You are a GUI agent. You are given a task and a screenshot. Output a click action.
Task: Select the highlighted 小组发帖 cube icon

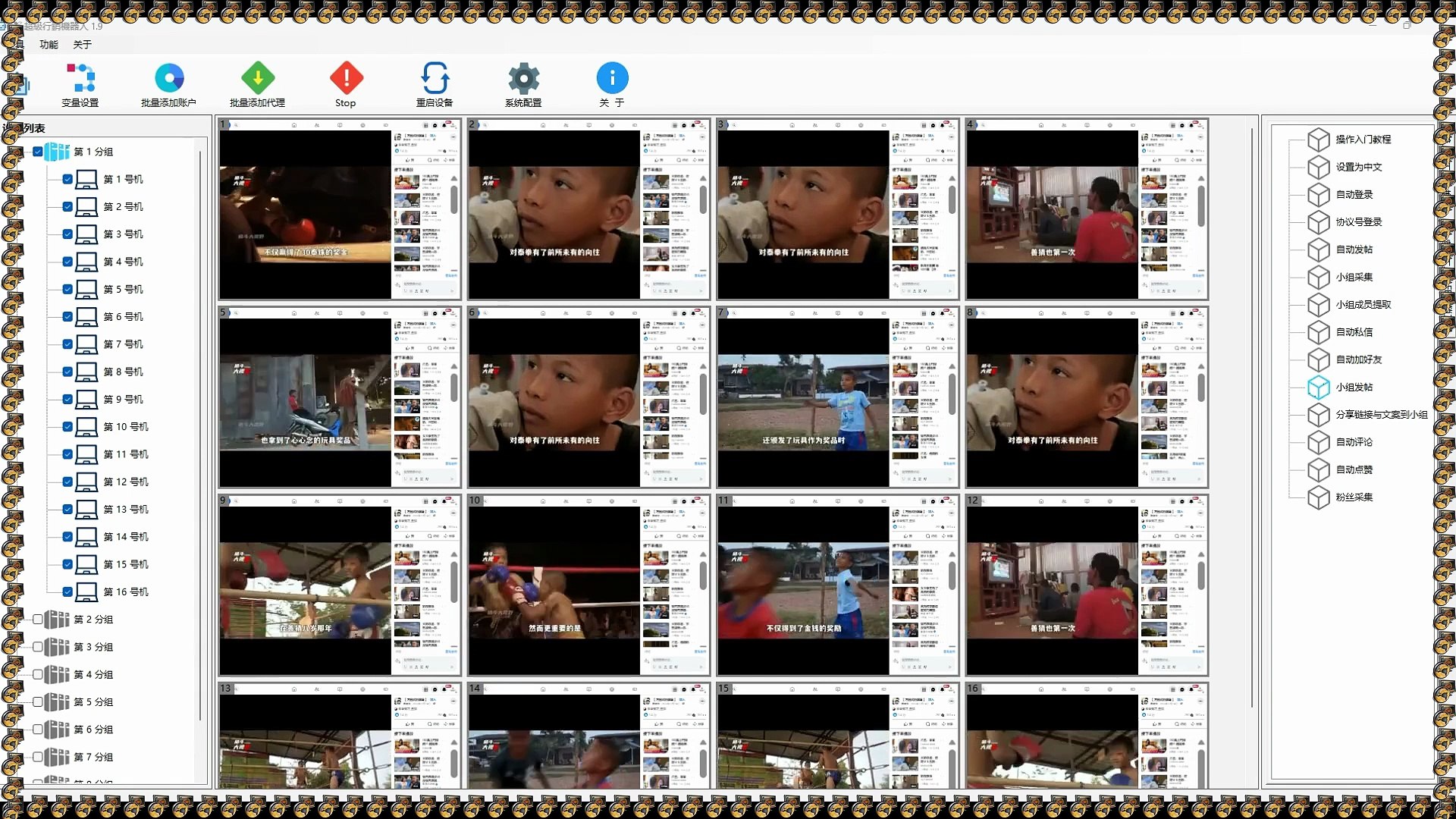1319,388
